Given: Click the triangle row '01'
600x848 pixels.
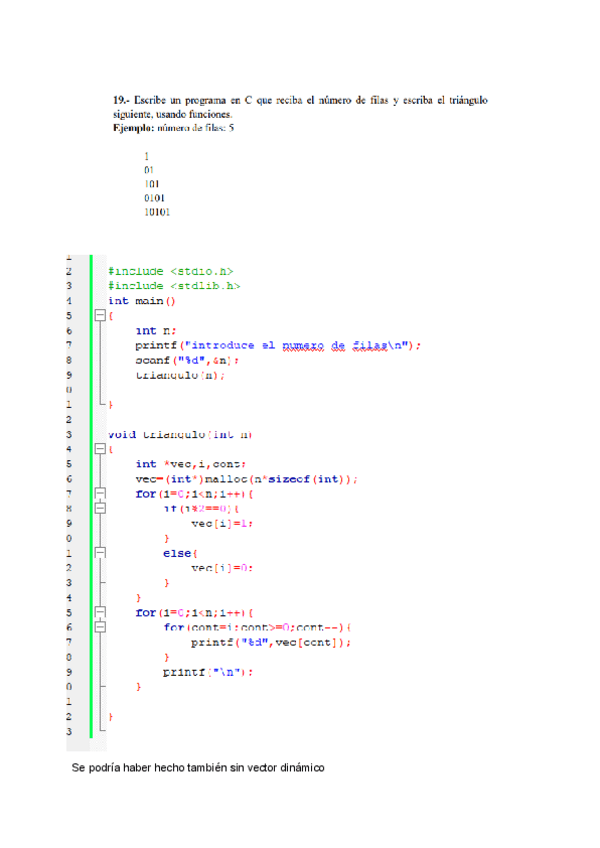Looking at the screenshot, I should pos(149,170).
